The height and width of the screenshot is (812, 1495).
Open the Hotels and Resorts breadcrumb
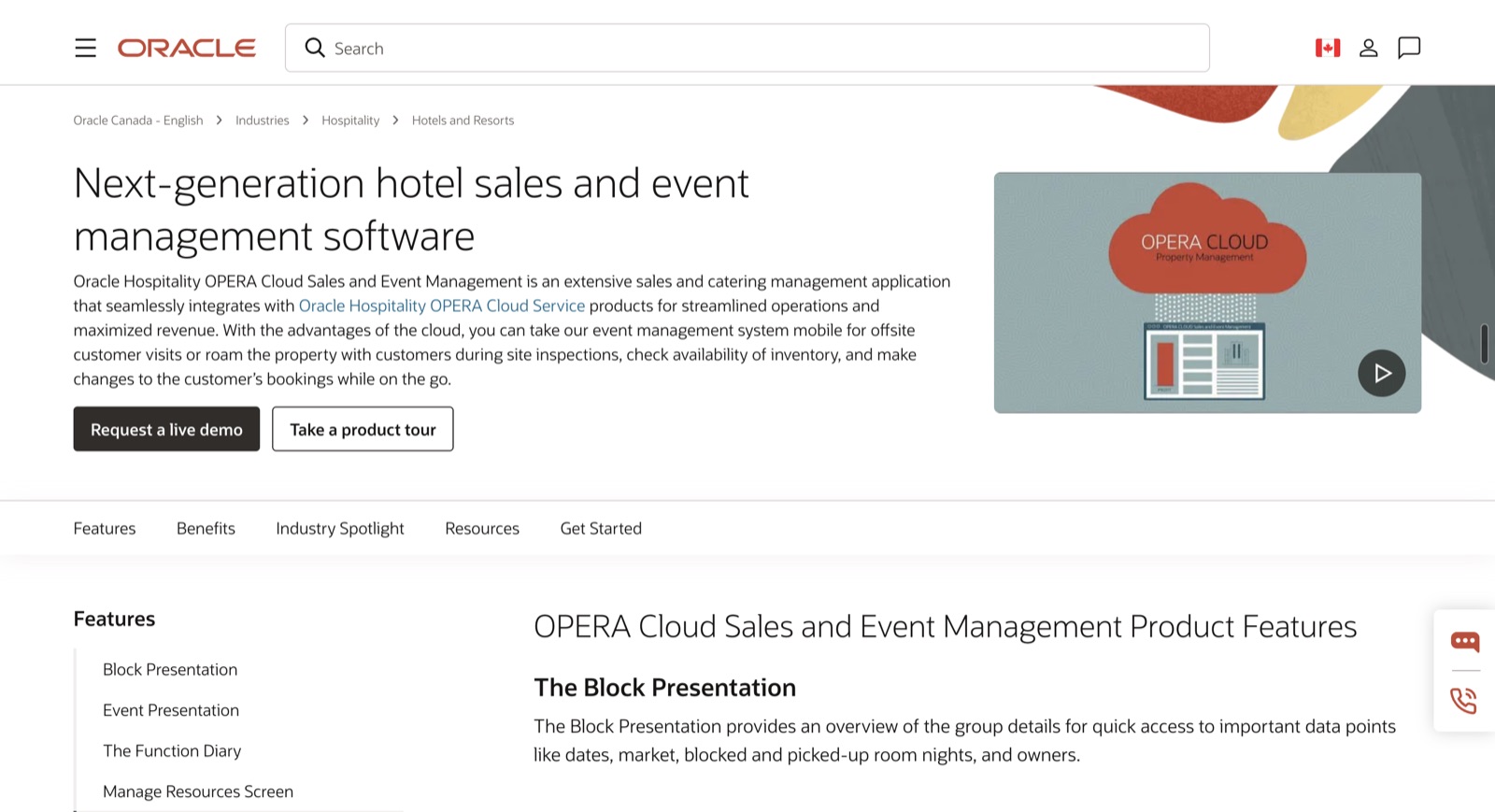point(463,121)
